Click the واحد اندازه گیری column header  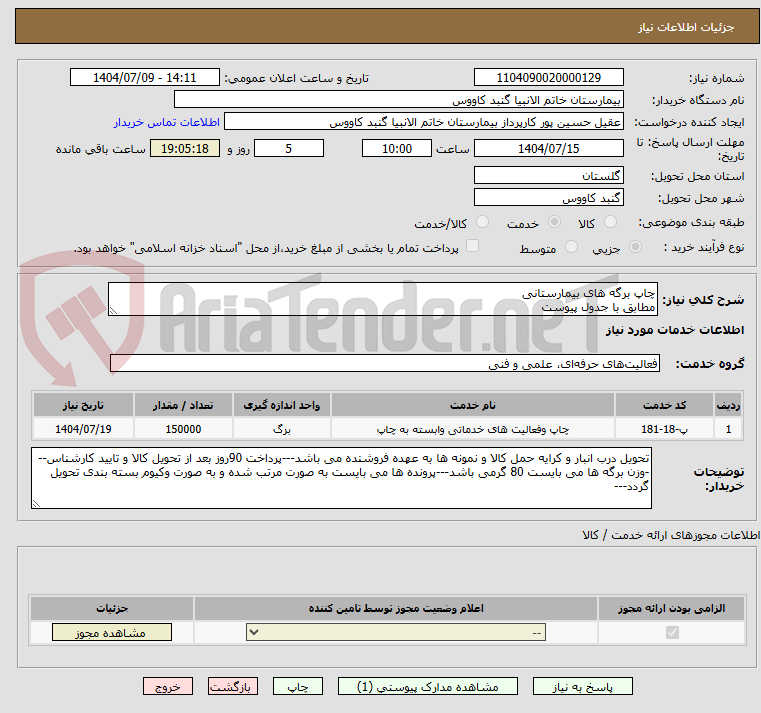tap(281, 405)
